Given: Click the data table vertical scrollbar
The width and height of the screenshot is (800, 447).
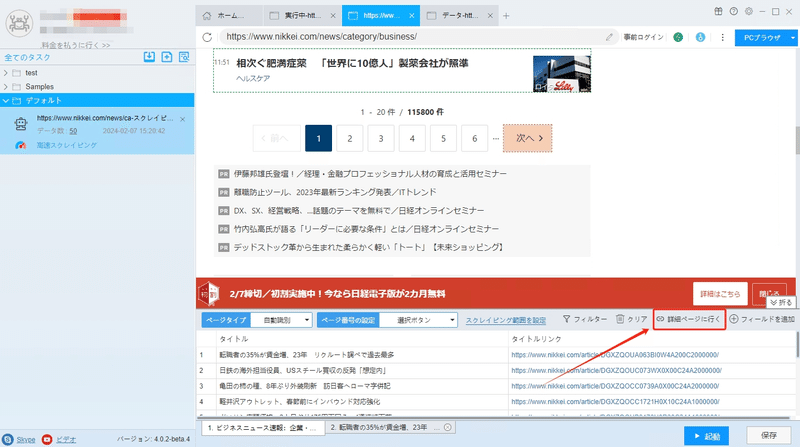Looking at the screenshot, I should (797, 344).
